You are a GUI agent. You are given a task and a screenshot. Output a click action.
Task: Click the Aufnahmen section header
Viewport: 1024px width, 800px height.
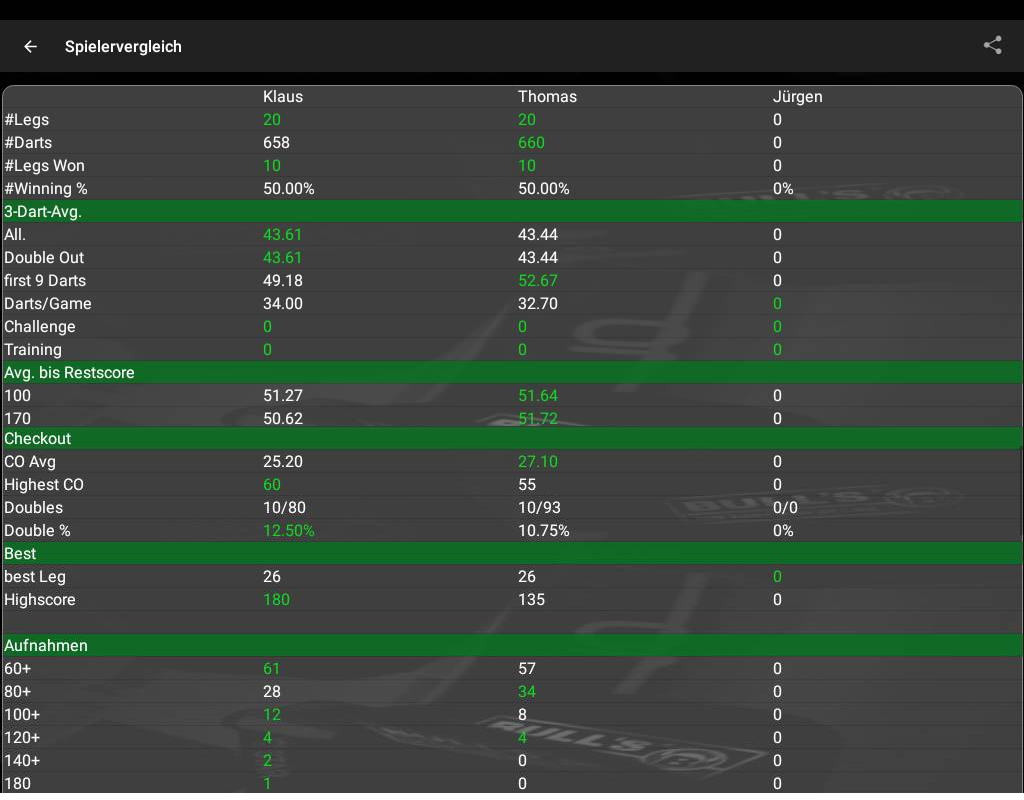(x=46, y=646)
